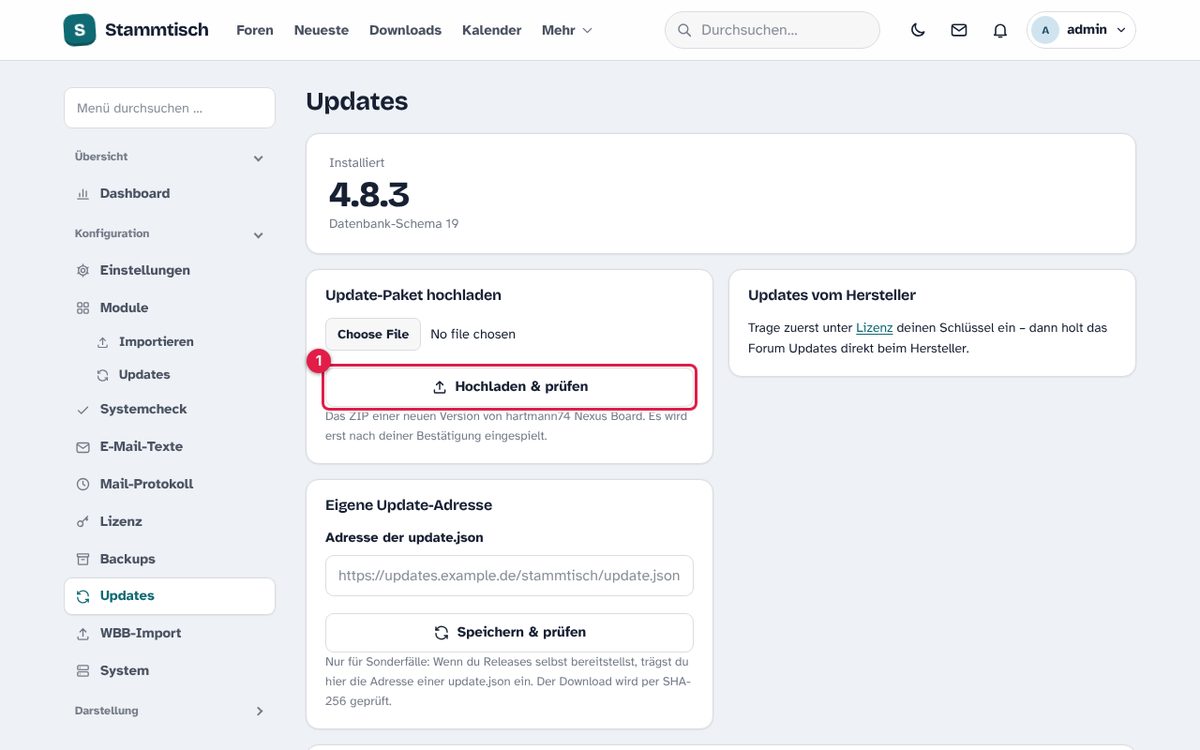Open Lizenz in the sidebar
This screenshot has height=750, width=1200.
point(169,522)
